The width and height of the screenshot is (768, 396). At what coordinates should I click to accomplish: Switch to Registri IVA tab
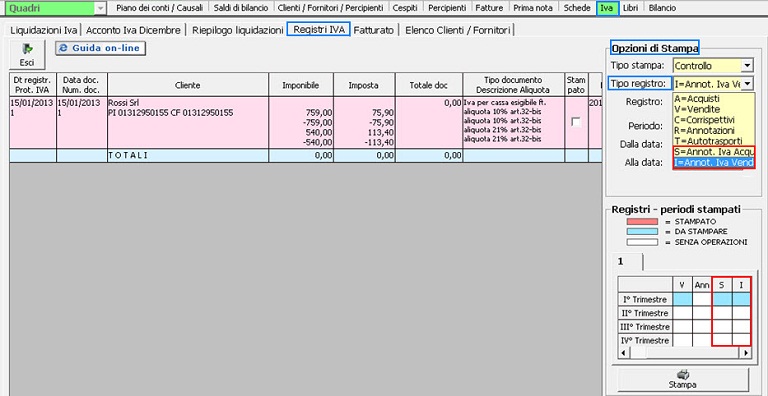click(x=319, y=29)
